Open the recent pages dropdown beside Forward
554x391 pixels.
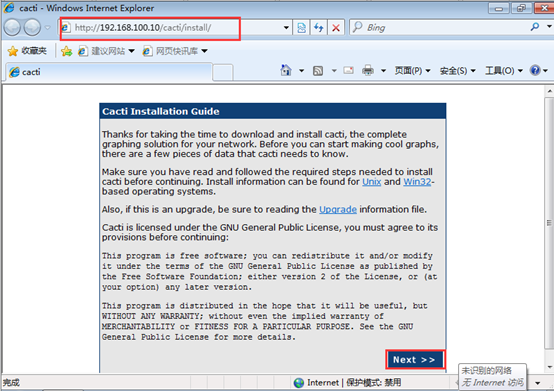click(48, 28)
